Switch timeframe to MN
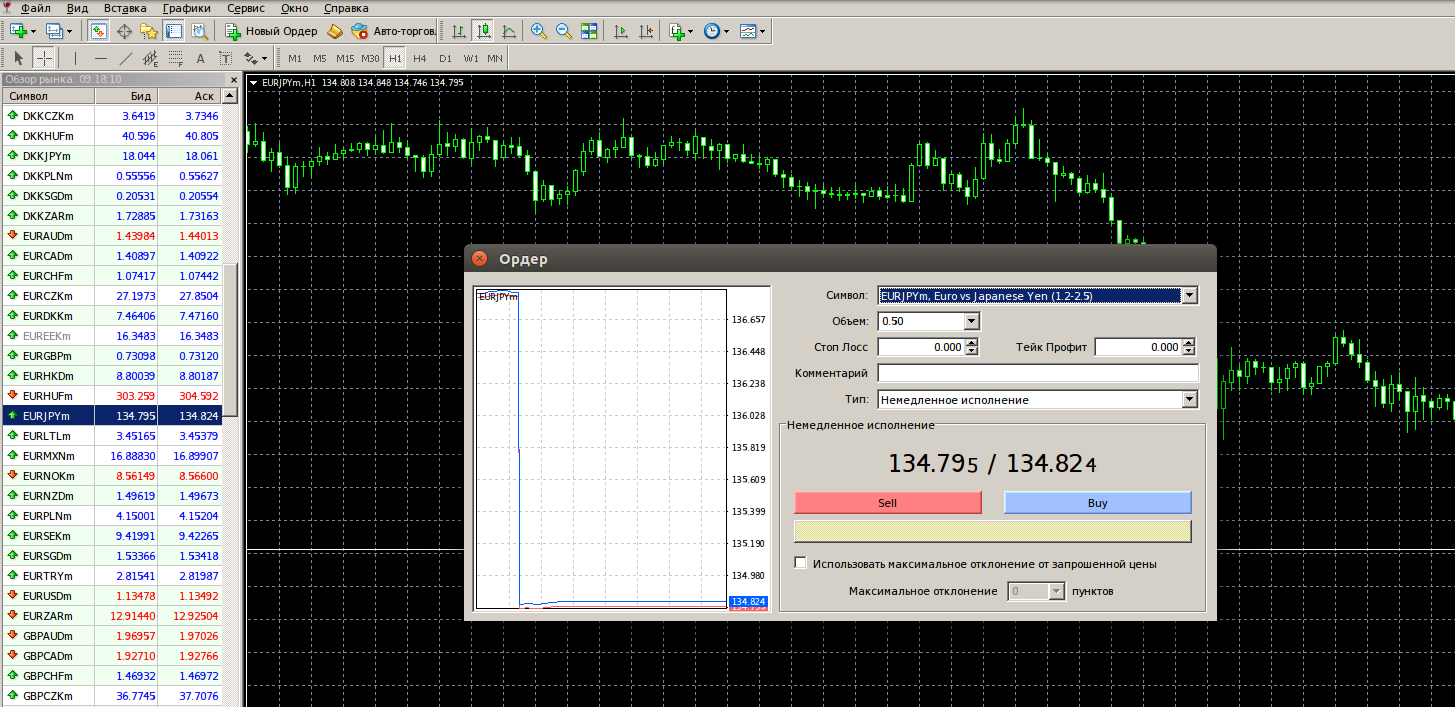Image resolution: width=1455 pixels, height=707 pixels. click(495, 58)
